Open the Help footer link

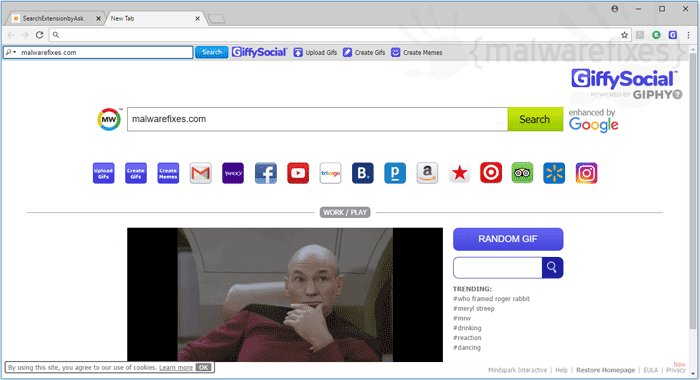(x=561, y=370)
